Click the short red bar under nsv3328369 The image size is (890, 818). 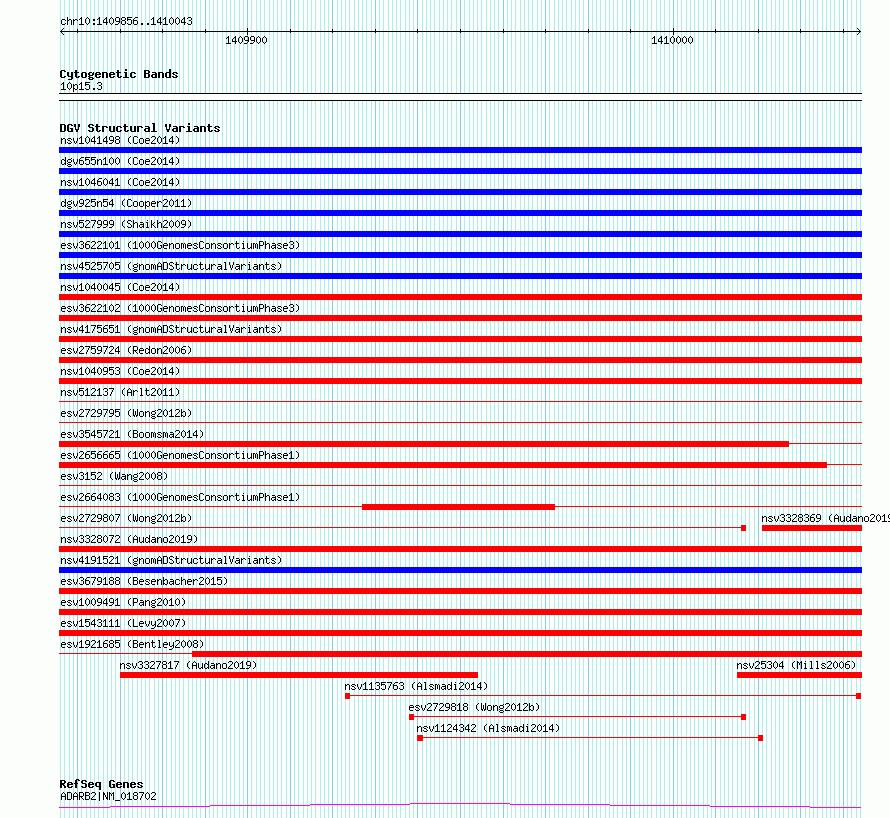click(x=812, y=528)
